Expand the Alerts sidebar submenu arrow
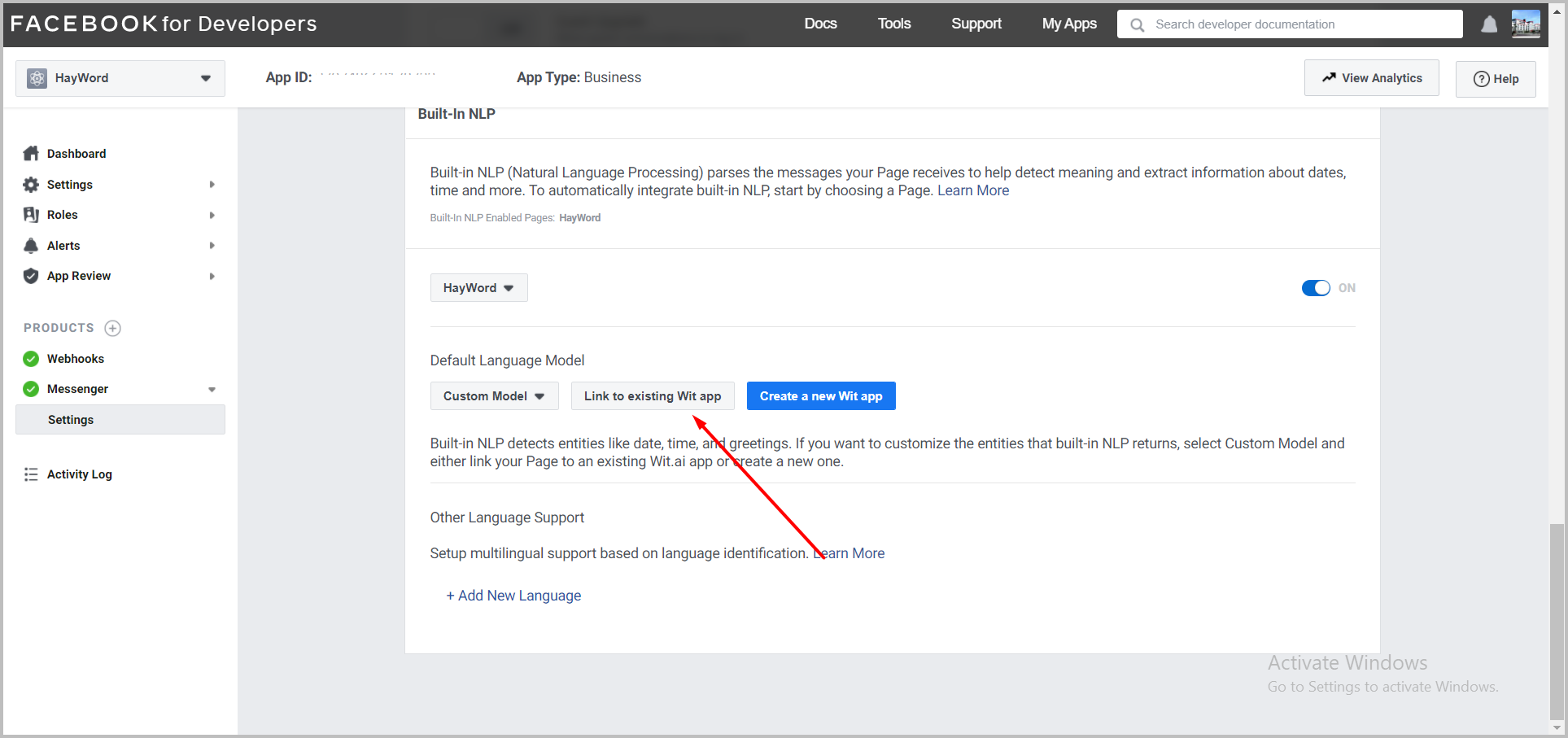Viewport: 1568px width, 738px height. coord(212,246)
